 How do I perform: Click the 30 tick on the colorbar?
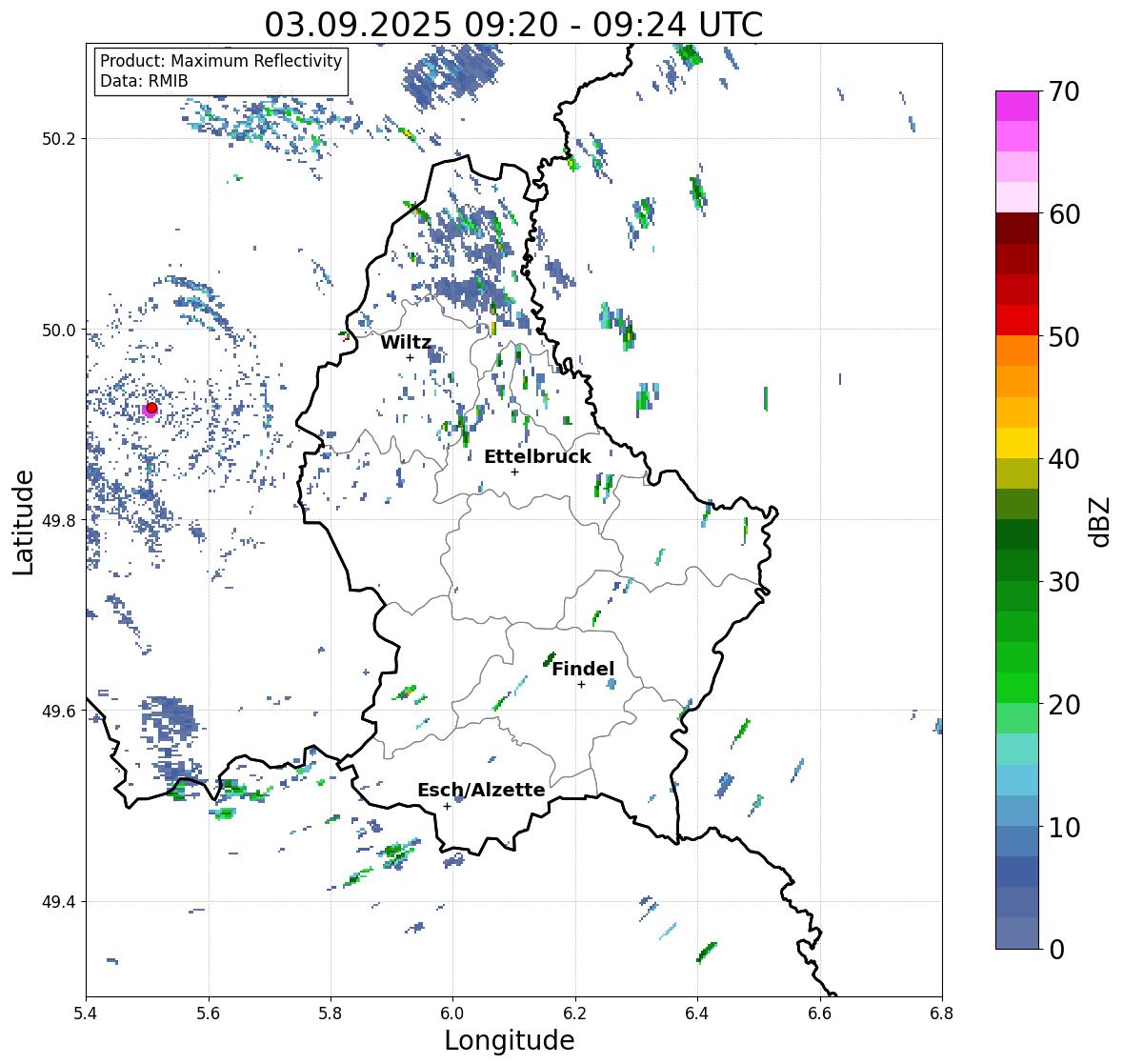coord(1064,581)
